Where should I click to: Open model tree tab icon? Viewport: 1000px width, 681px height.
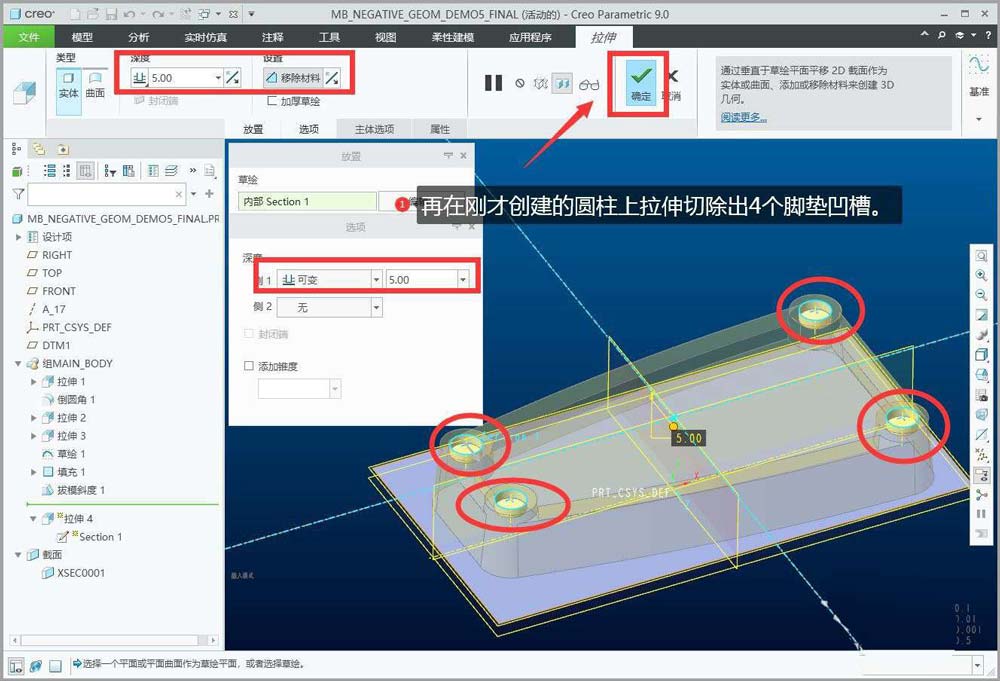pos(17,149)
